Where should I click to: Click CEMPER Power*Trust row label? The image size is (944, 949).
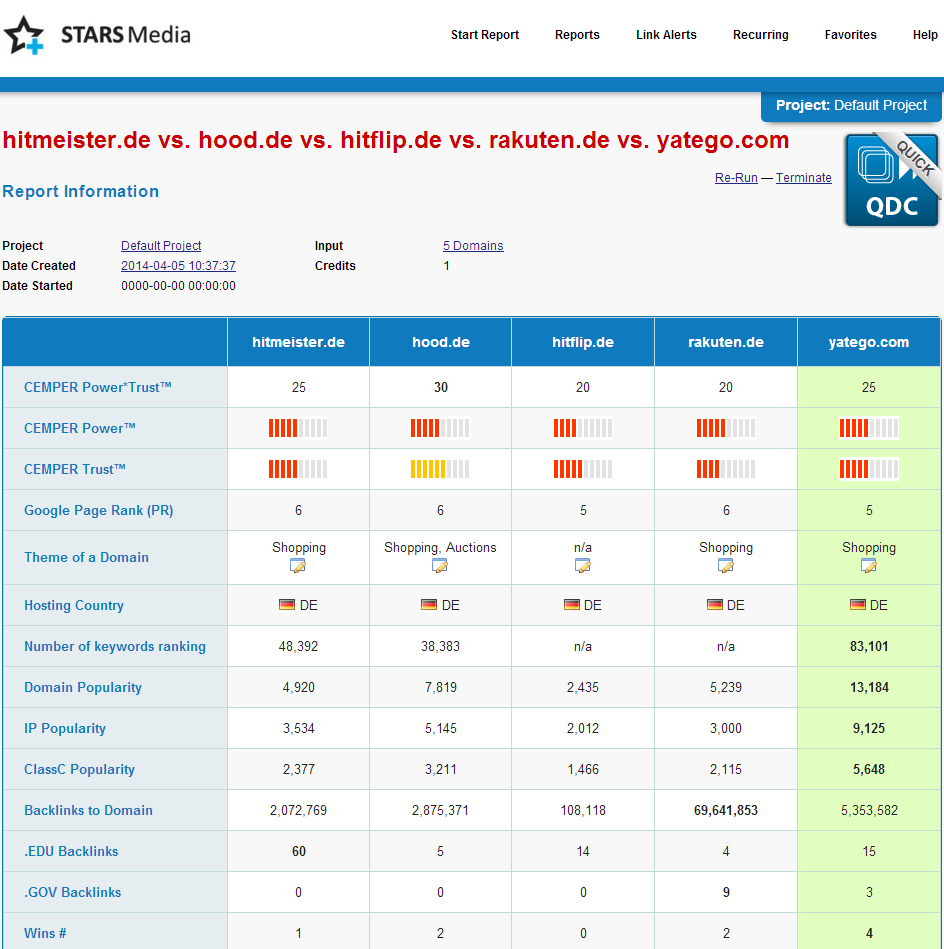click(x=98, y=387)
